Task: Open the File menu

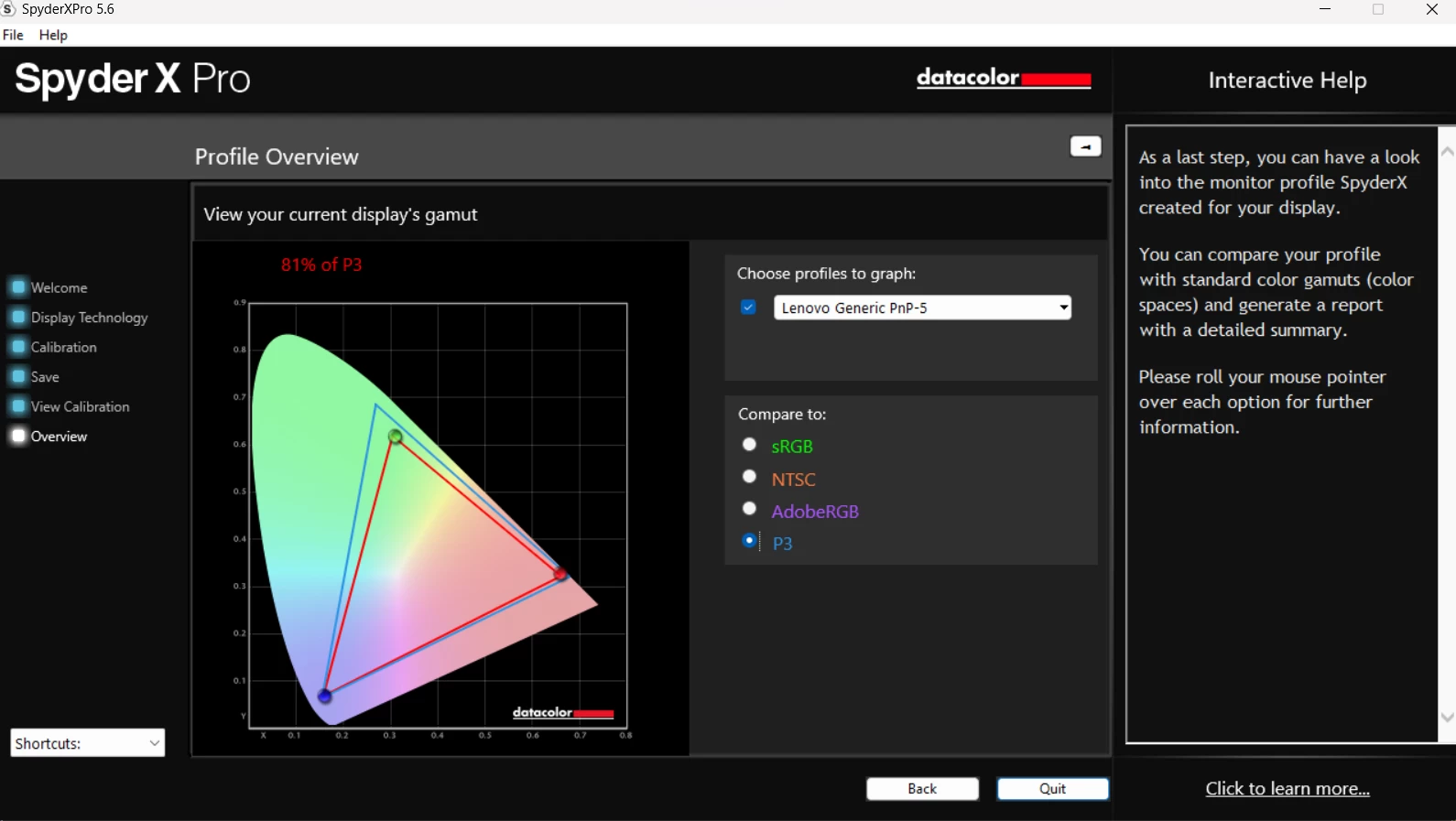Action: [x=13, y=35]
